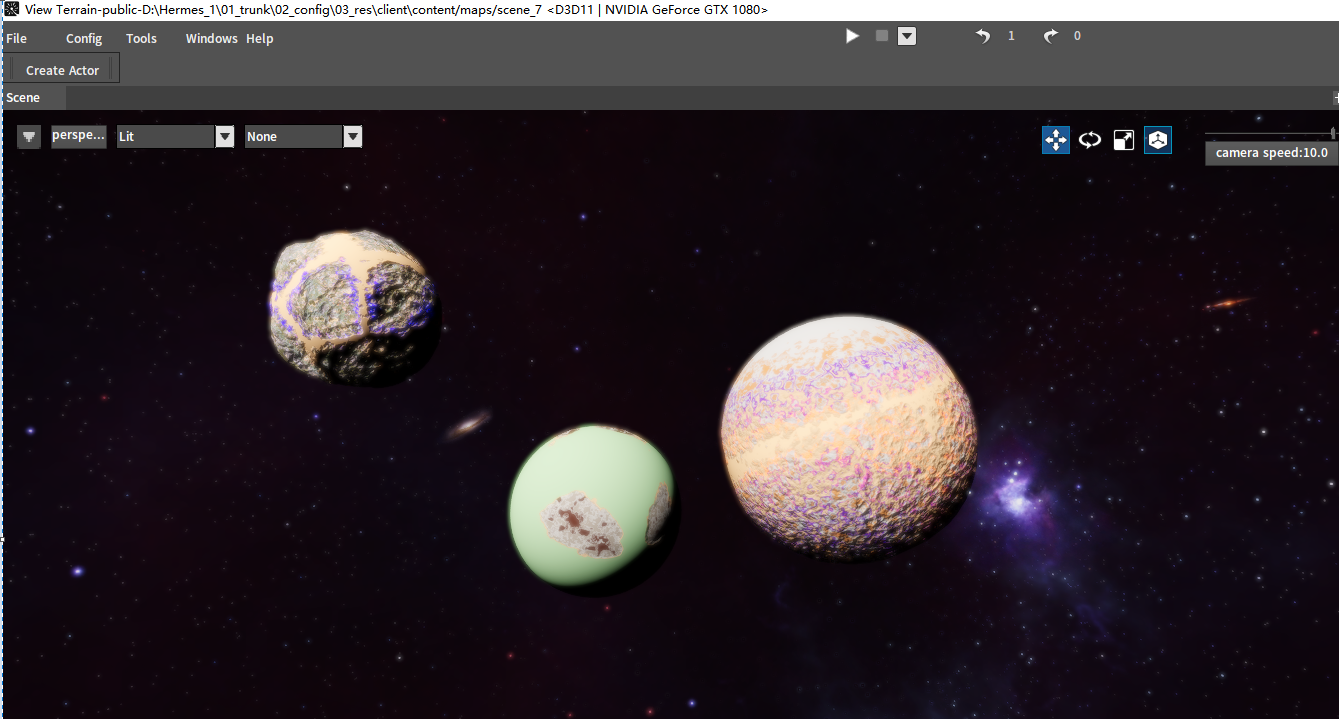Toggle the local/world coordinate cube icon

[x=1158, y=140]
